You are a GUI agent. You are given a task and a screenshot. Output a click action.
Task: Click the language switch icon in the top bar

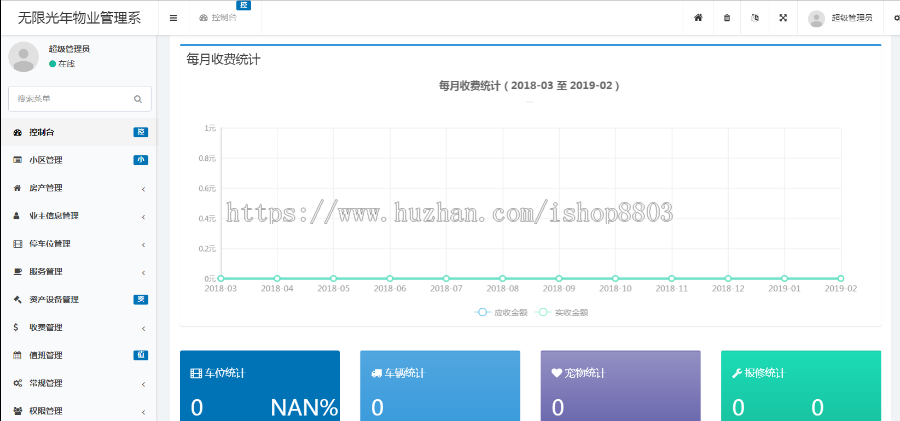pyautogui.click(x=755, y=18)
